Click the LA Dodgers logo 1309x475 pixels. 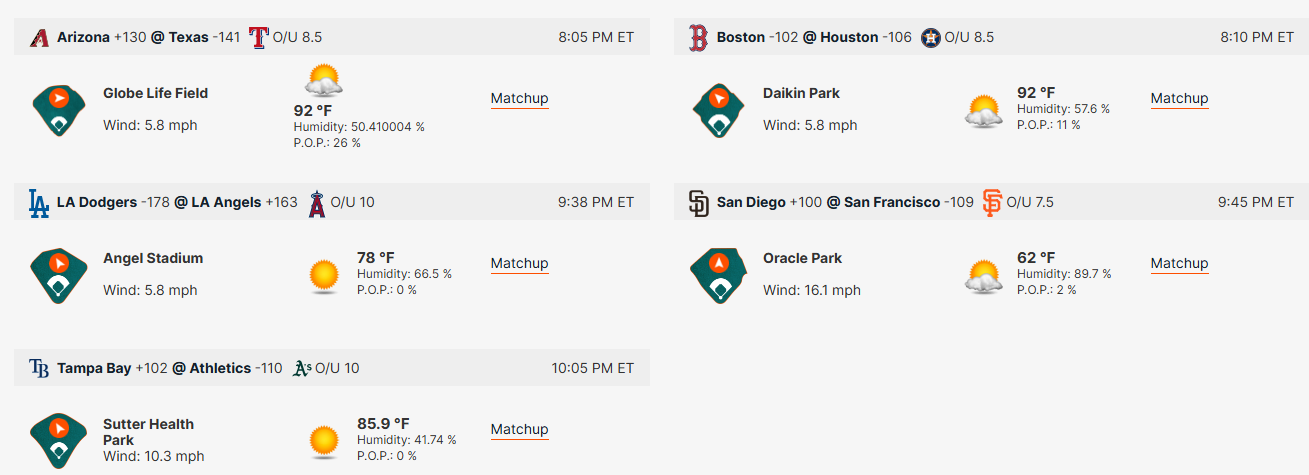click(39, 203)
